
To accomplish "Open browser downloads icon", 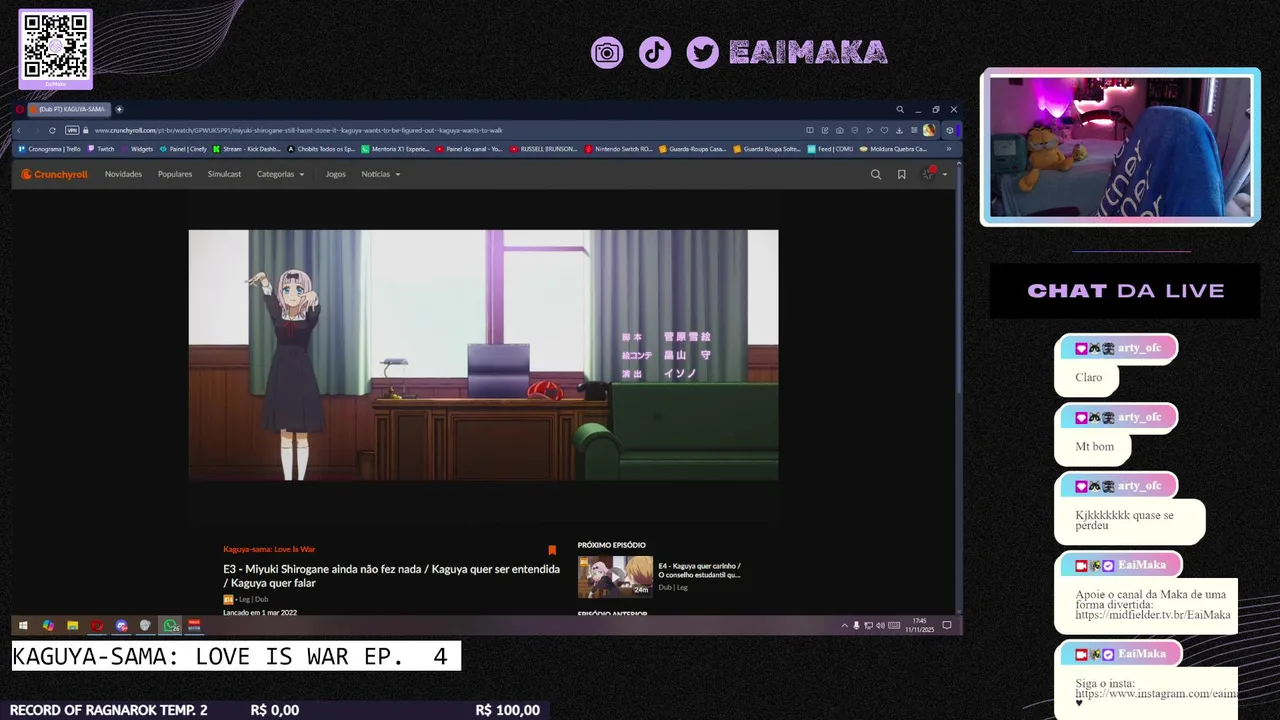I will [899, 130].
